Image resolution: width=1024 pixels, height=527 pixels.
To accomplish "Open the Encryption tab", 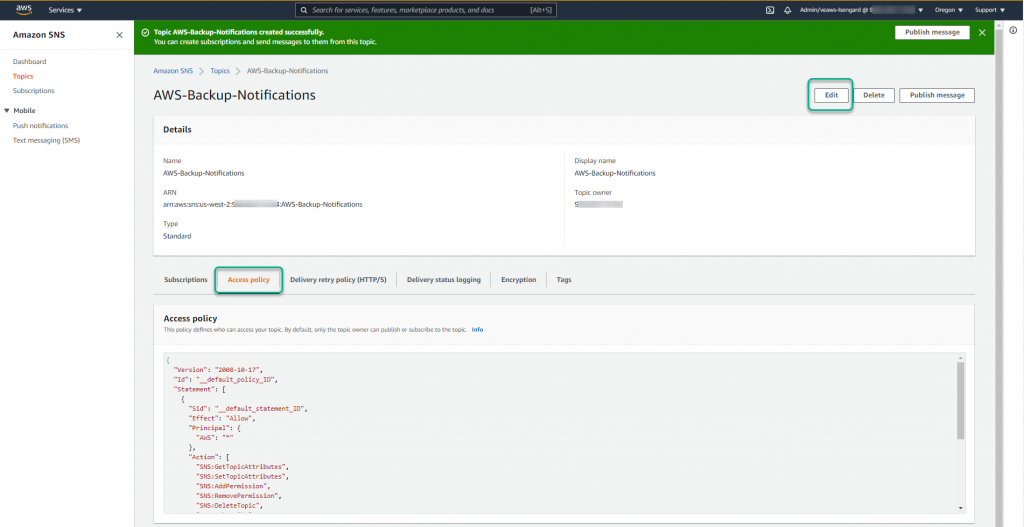I will [x=518, y=280].
